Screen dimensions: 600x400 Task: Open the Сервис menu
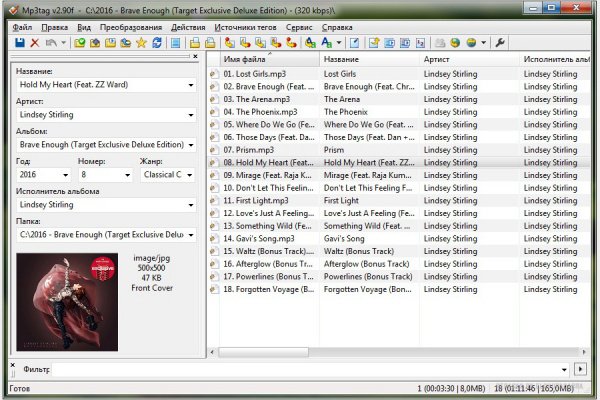pos(299,27)
